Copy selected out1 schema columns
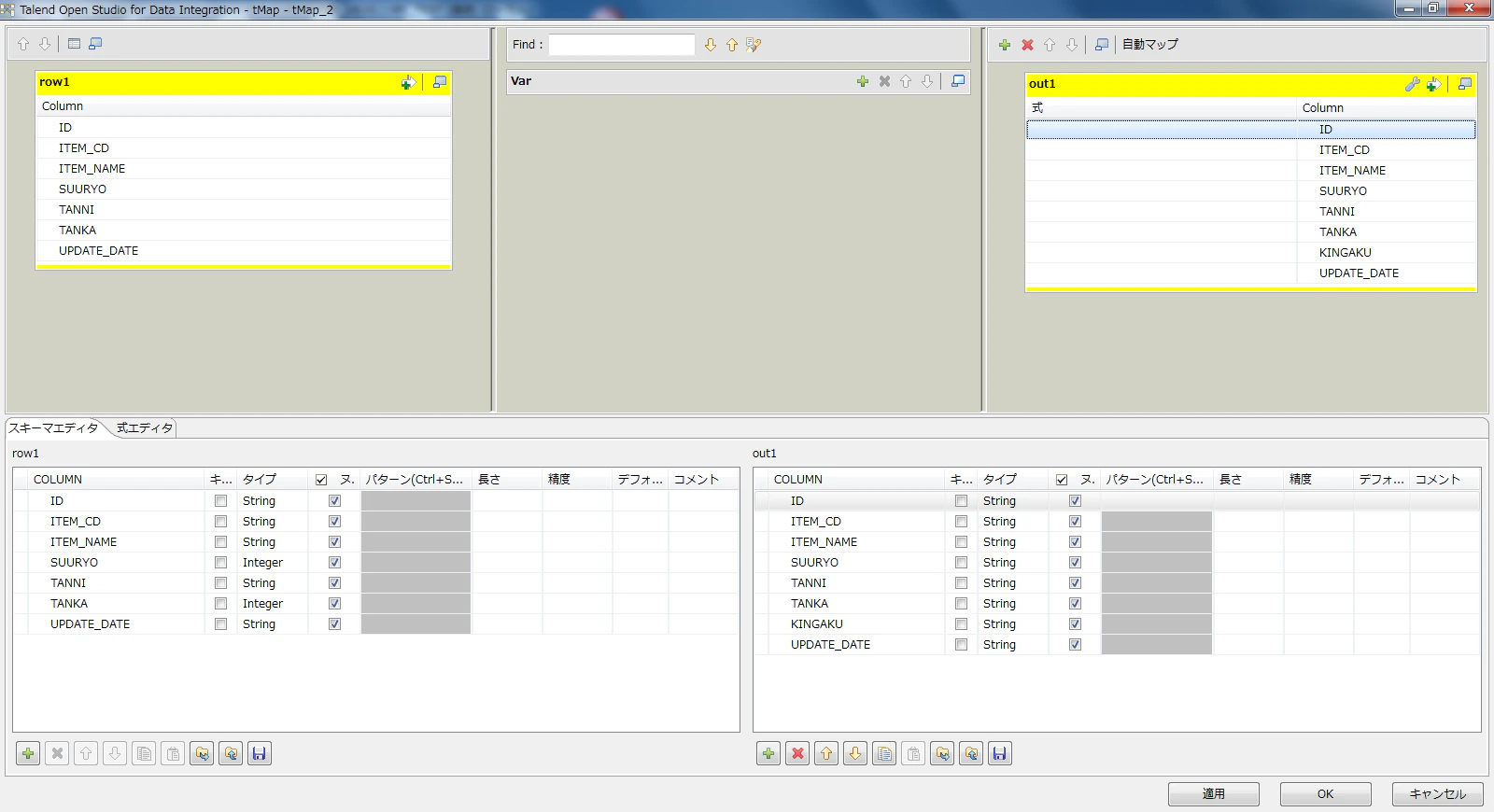This screenshot has width=1494, height=812. pos(884,753)
